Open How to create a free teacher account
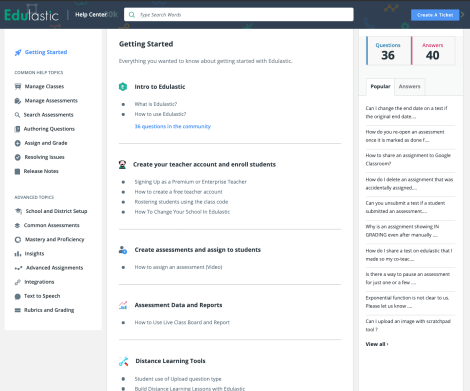The image size is (470, 391). pos(178,192)
